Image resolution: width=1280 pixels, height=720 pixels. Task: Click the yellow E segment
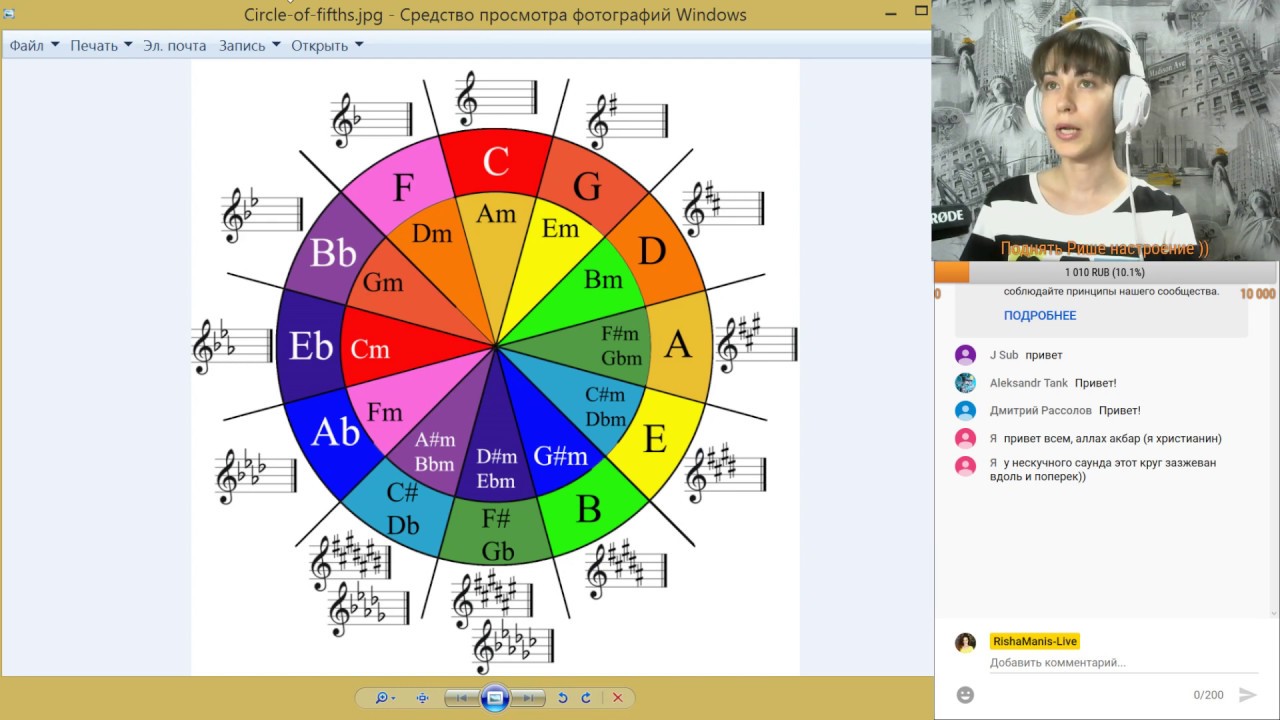point(655,438)
